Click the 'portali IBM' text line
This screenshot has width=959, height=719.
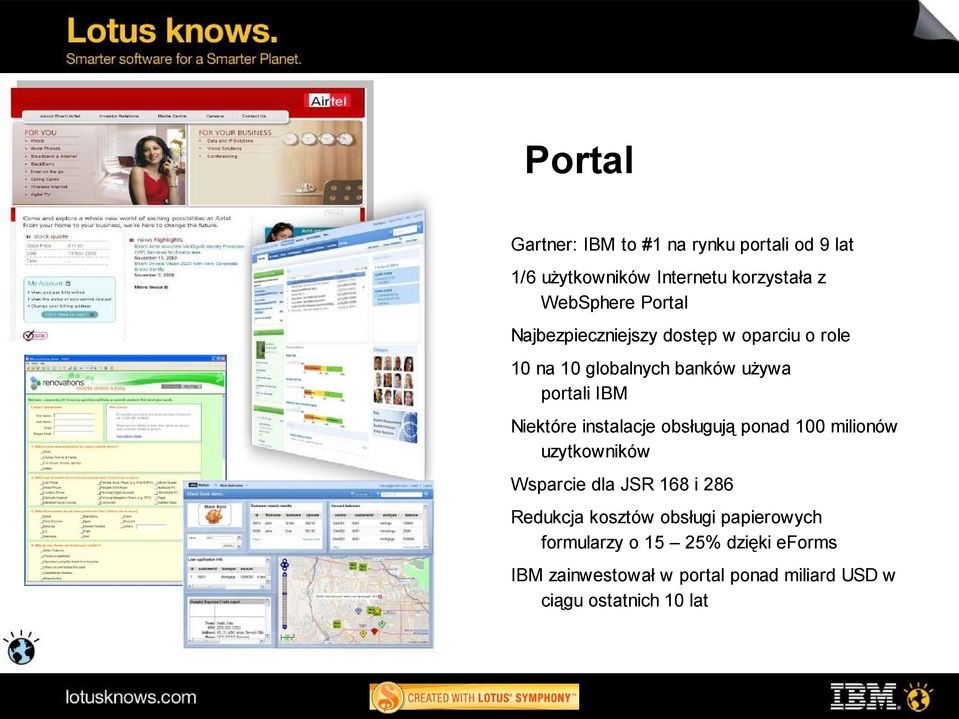pos(584,393)
